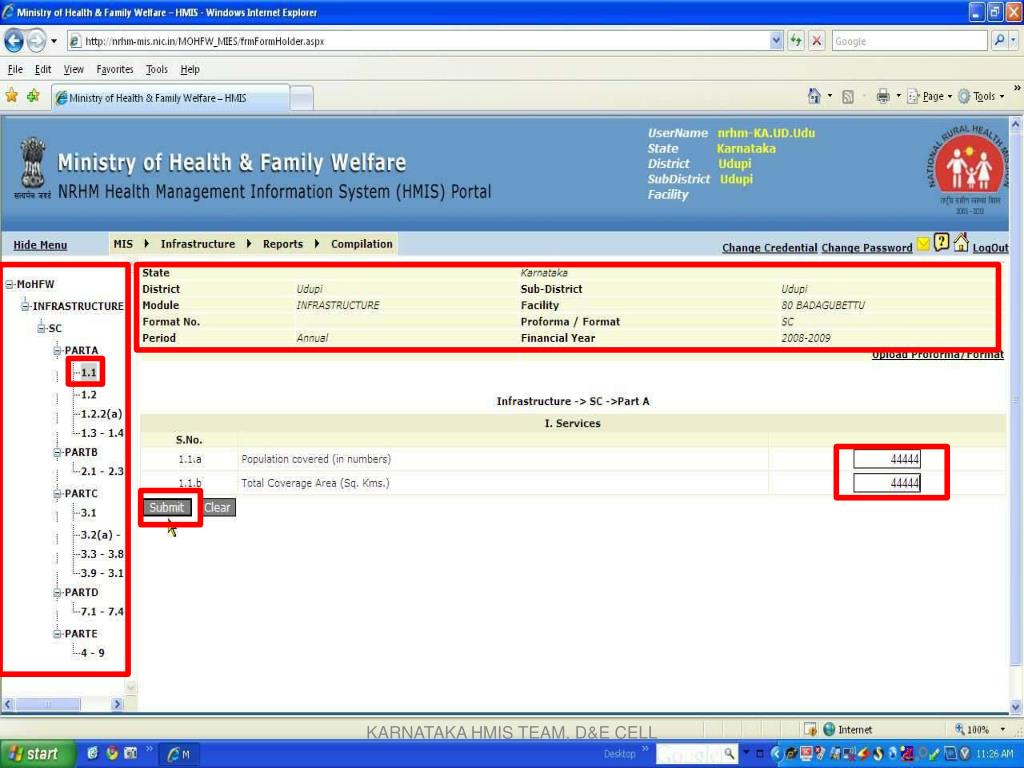The width and height of the screenshot is (1024, 768).
Task: Click the National Rural Health Mission logo
Action: [969, 168]
